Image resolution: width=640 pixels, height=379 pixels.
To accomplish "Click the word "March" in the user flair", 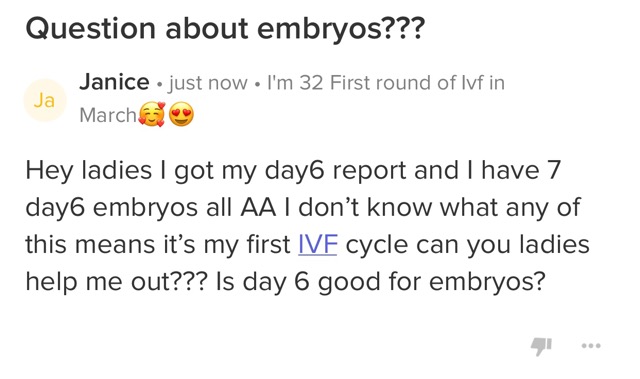I will tap(108, 115).
